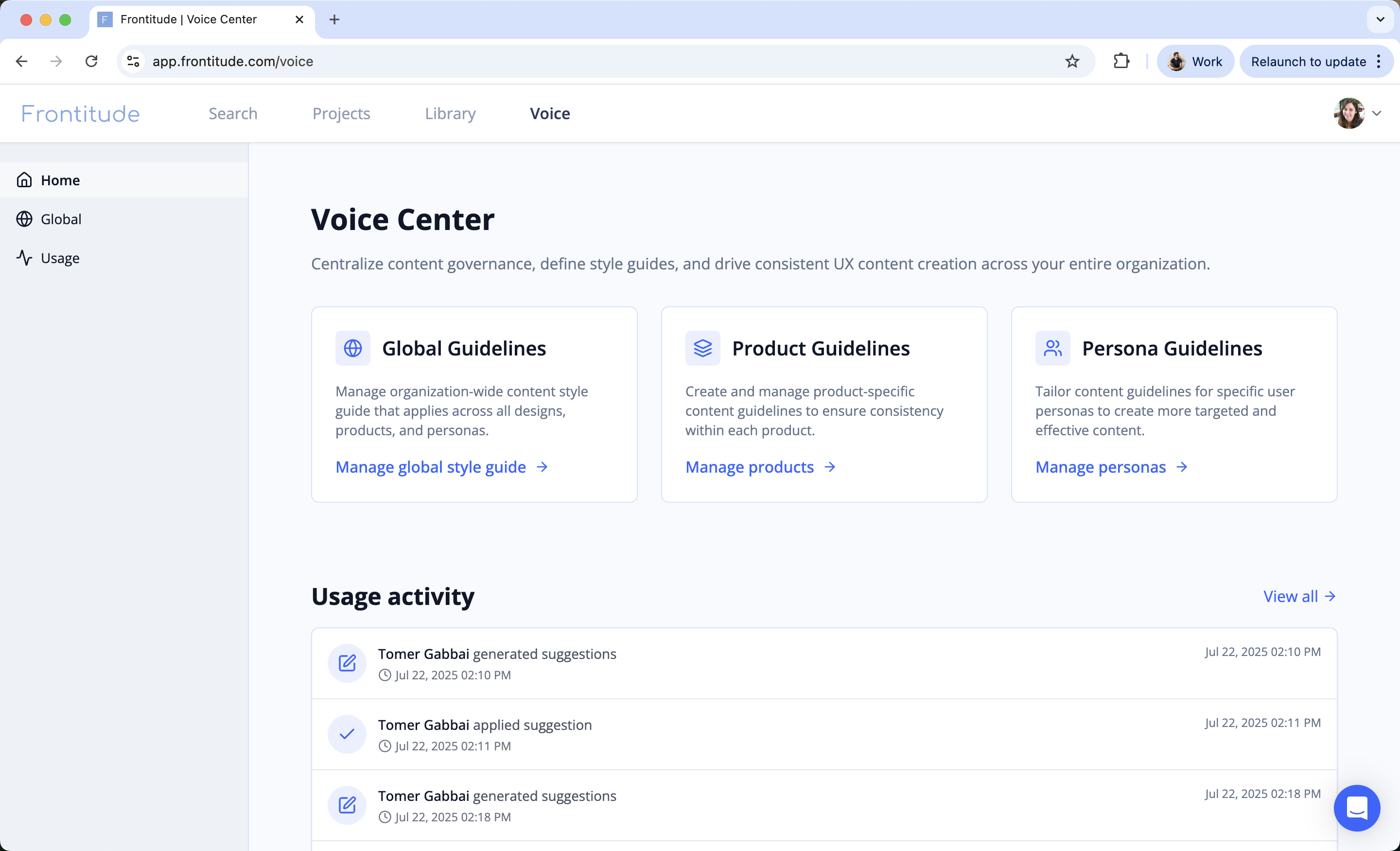Select the Frontitude | Voice Center browser tab
The height and width of the screenshot is (851, 1400).
202,19
